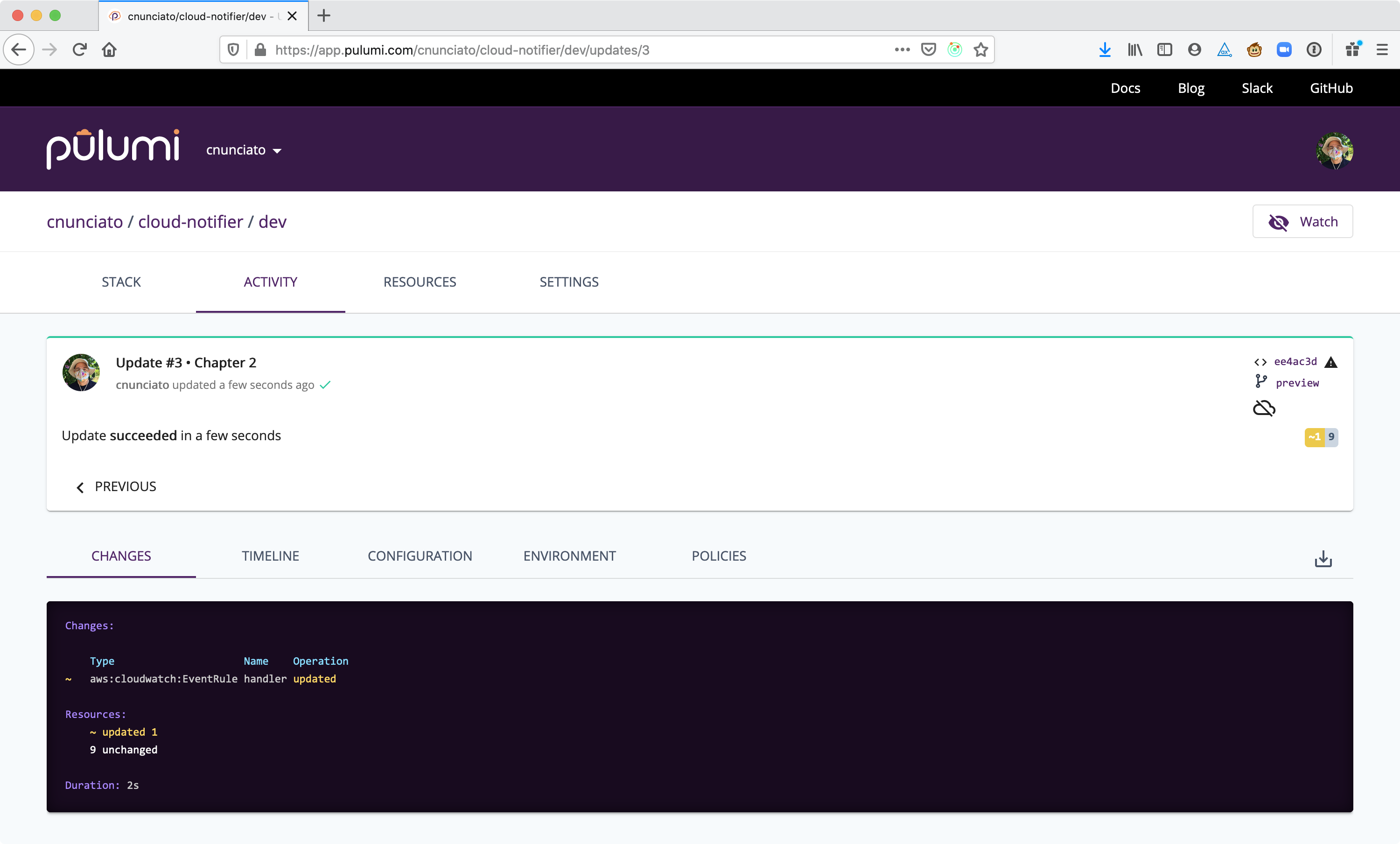Open the Firefox downloads panel
This screenshot has width=1400, height=844.
pyautogui.click(x=1105, y=50)
